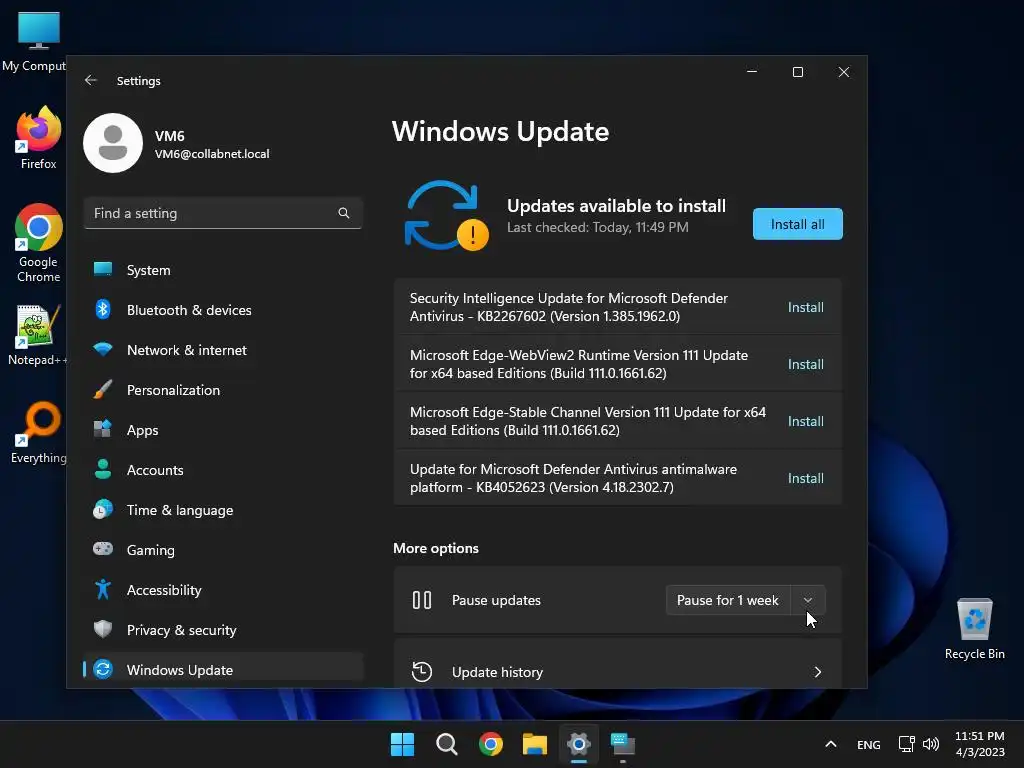The width and height of the screenshot is (1024, 768).
Task: Open the Recycle Bin on the desktop
Action: point(974,630)
